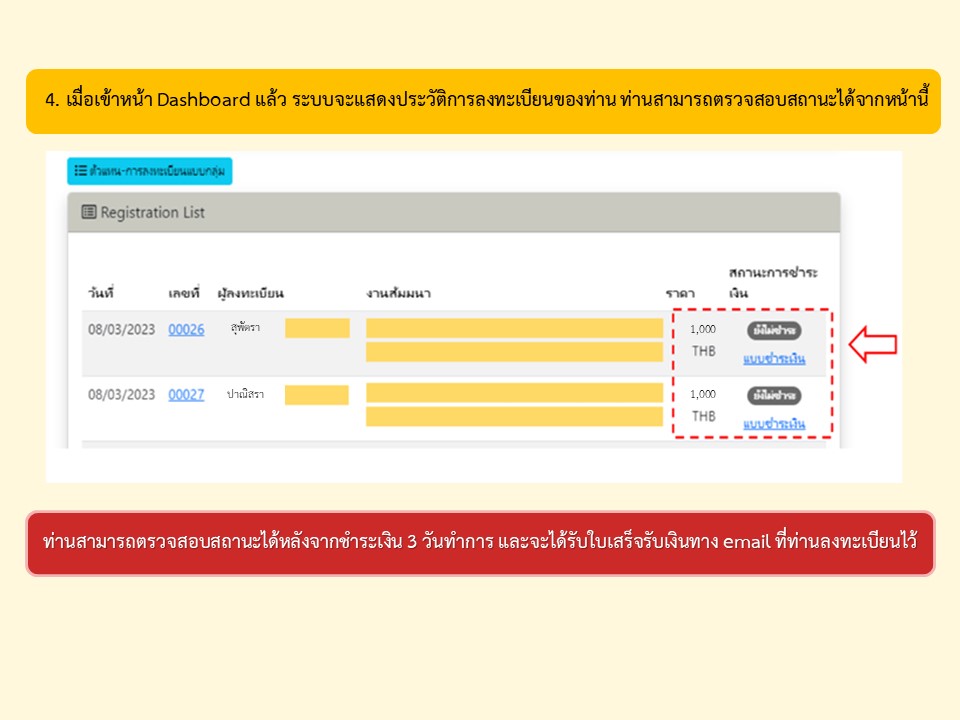Click the ผู้ลงทะเบียน column header
960x720 pixels.
[x=250, y=293]
